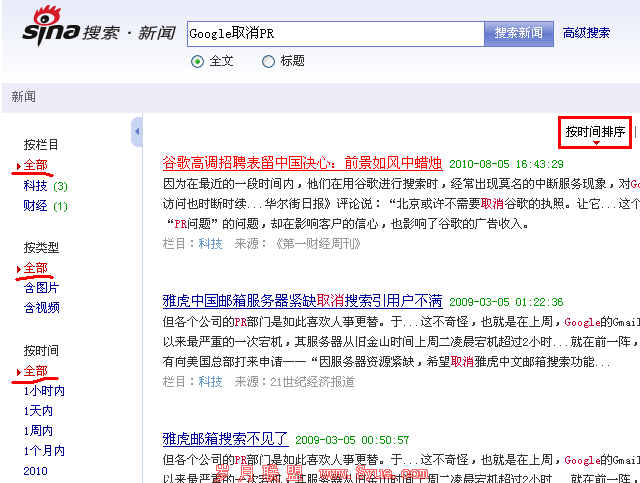Filter results to 1个月内

pyautogui.click(x=44, y=451)
